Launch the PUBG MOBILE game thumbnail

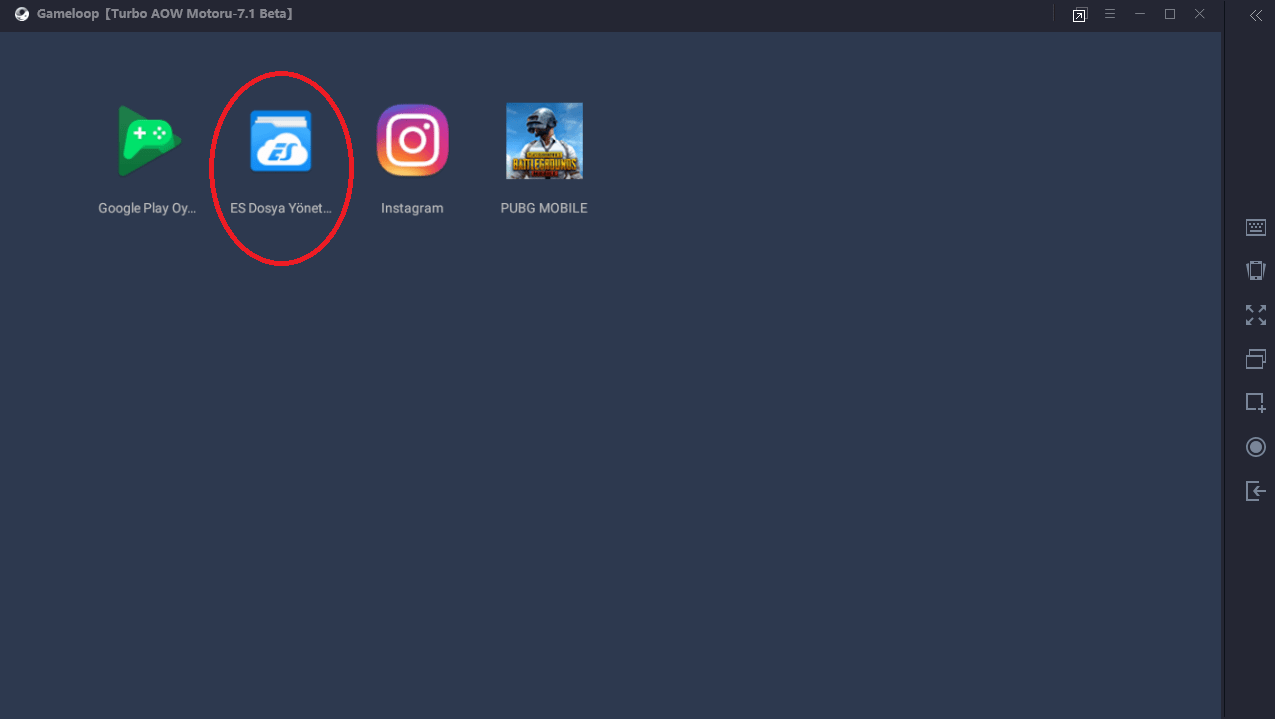point(544,141)
